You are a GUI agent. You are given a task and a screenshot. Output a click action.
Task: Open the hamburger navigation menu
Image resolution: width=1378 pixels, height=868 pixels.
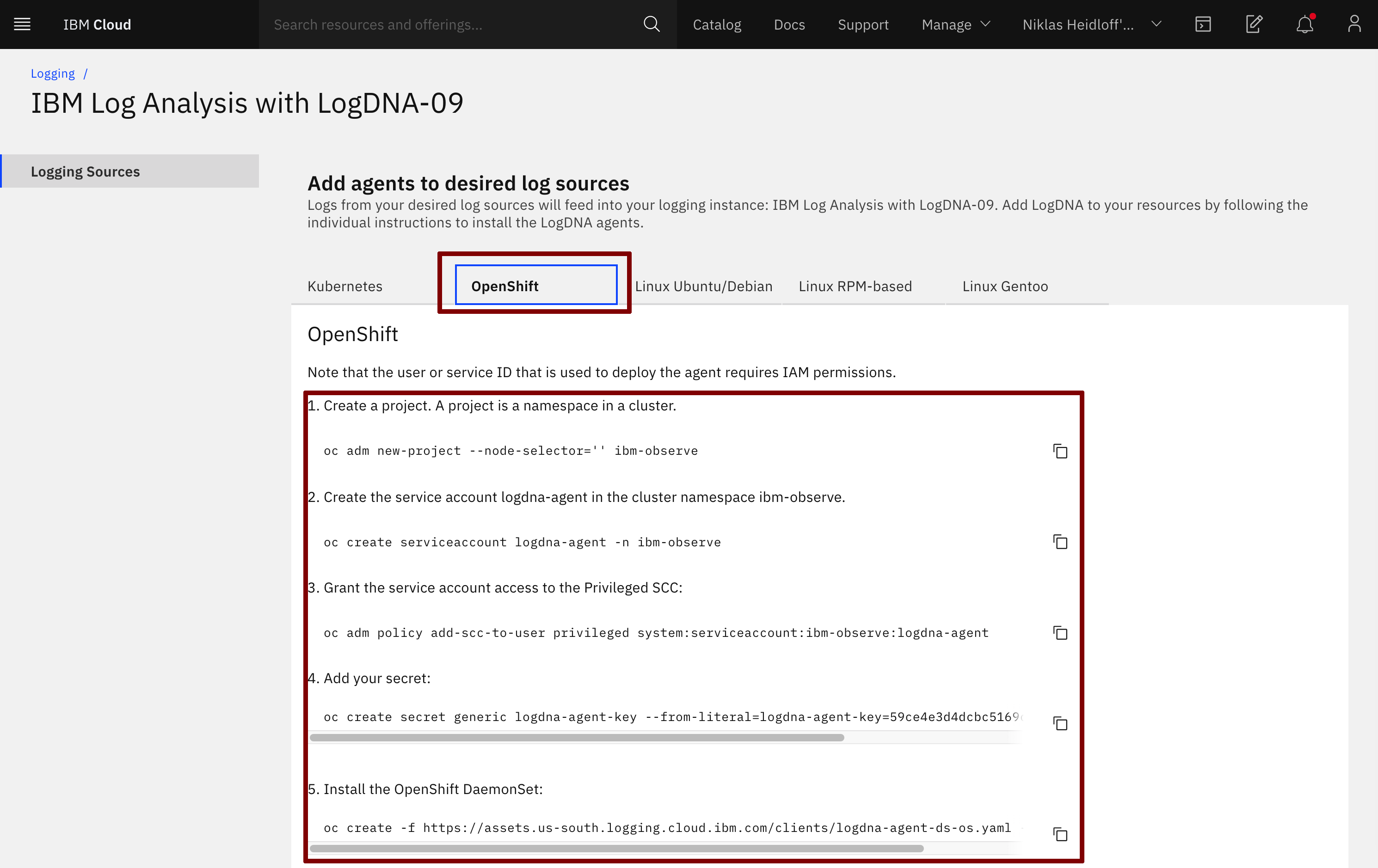[22, 24]
